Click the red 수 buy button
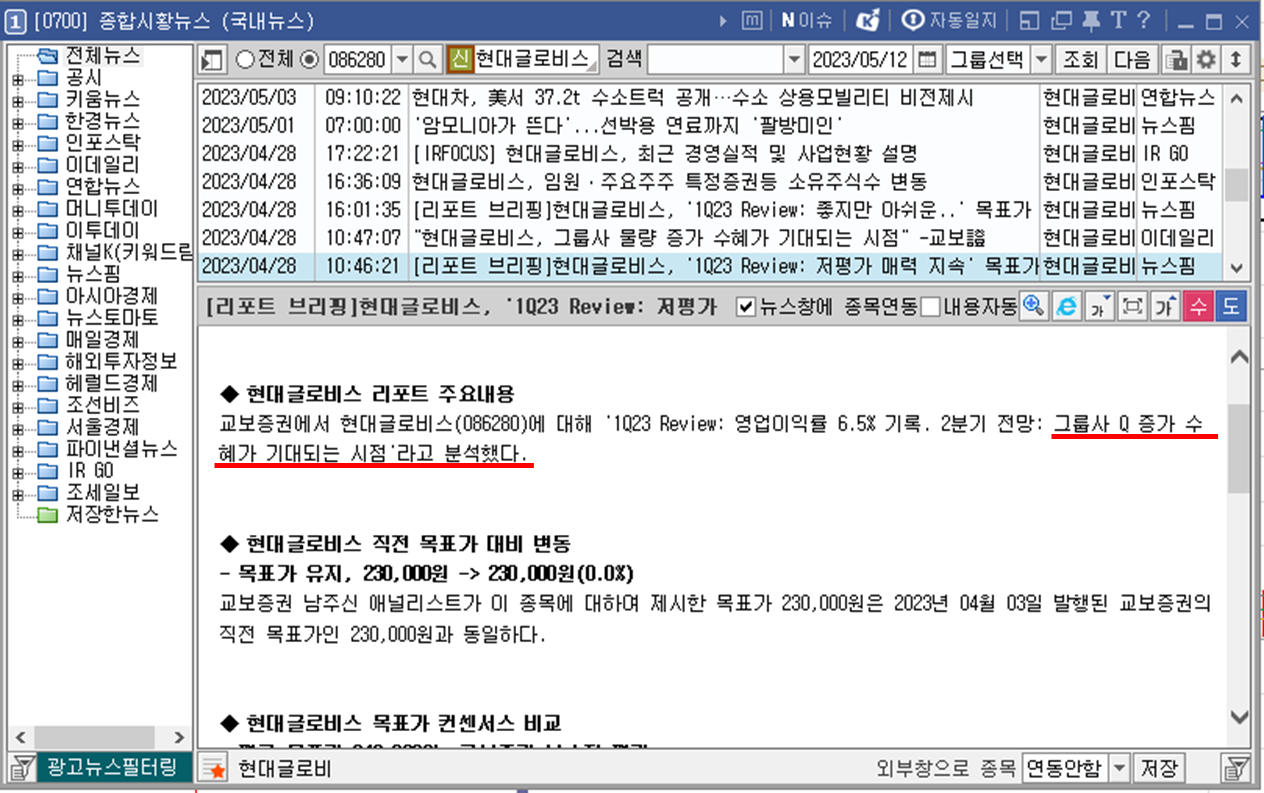 (1197, 307)
